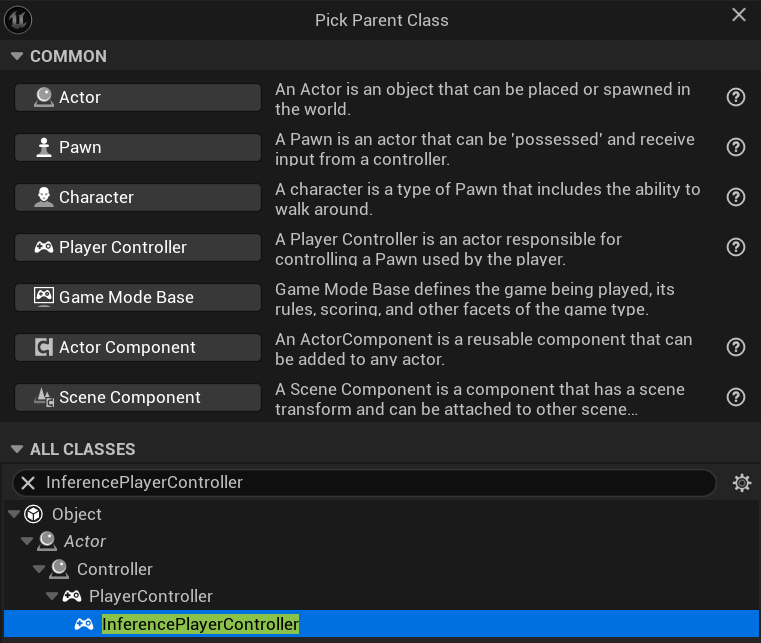Click the class search input field
Image resolution: width=761 pixels, height=643 pixels.
(x=370, y=483)
